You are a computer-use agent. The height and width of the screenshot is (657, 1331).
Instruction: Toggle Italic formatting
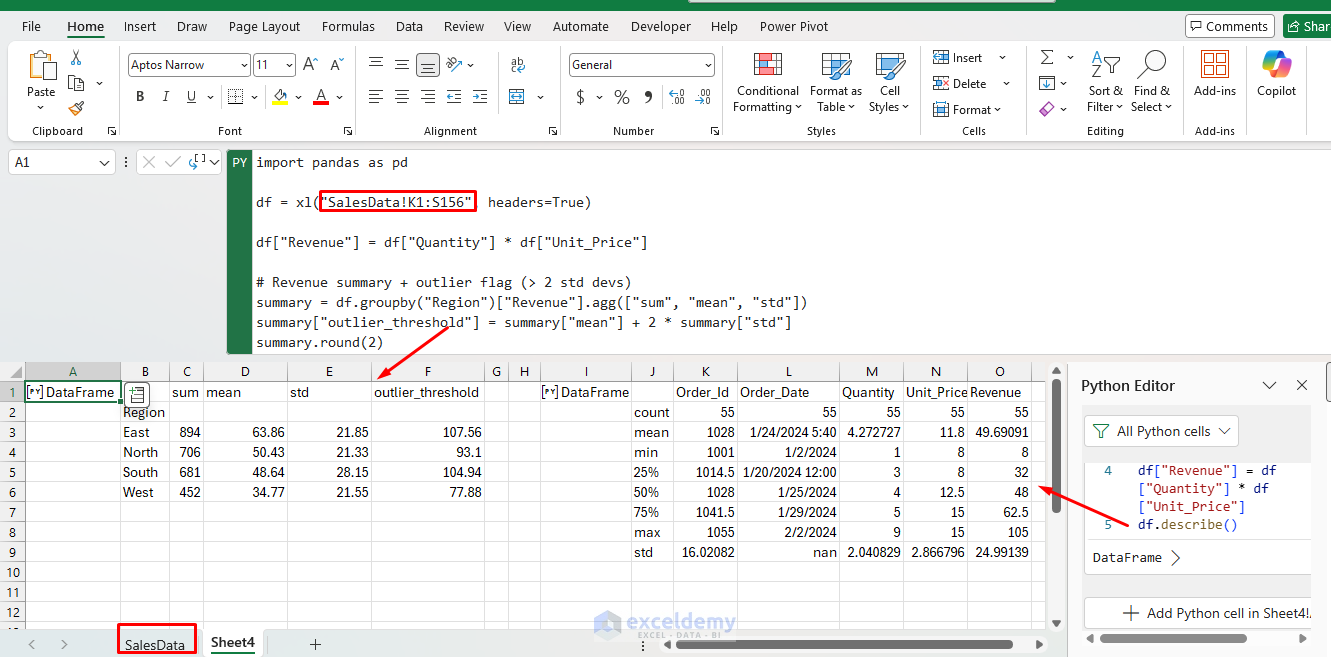[166, 97]
